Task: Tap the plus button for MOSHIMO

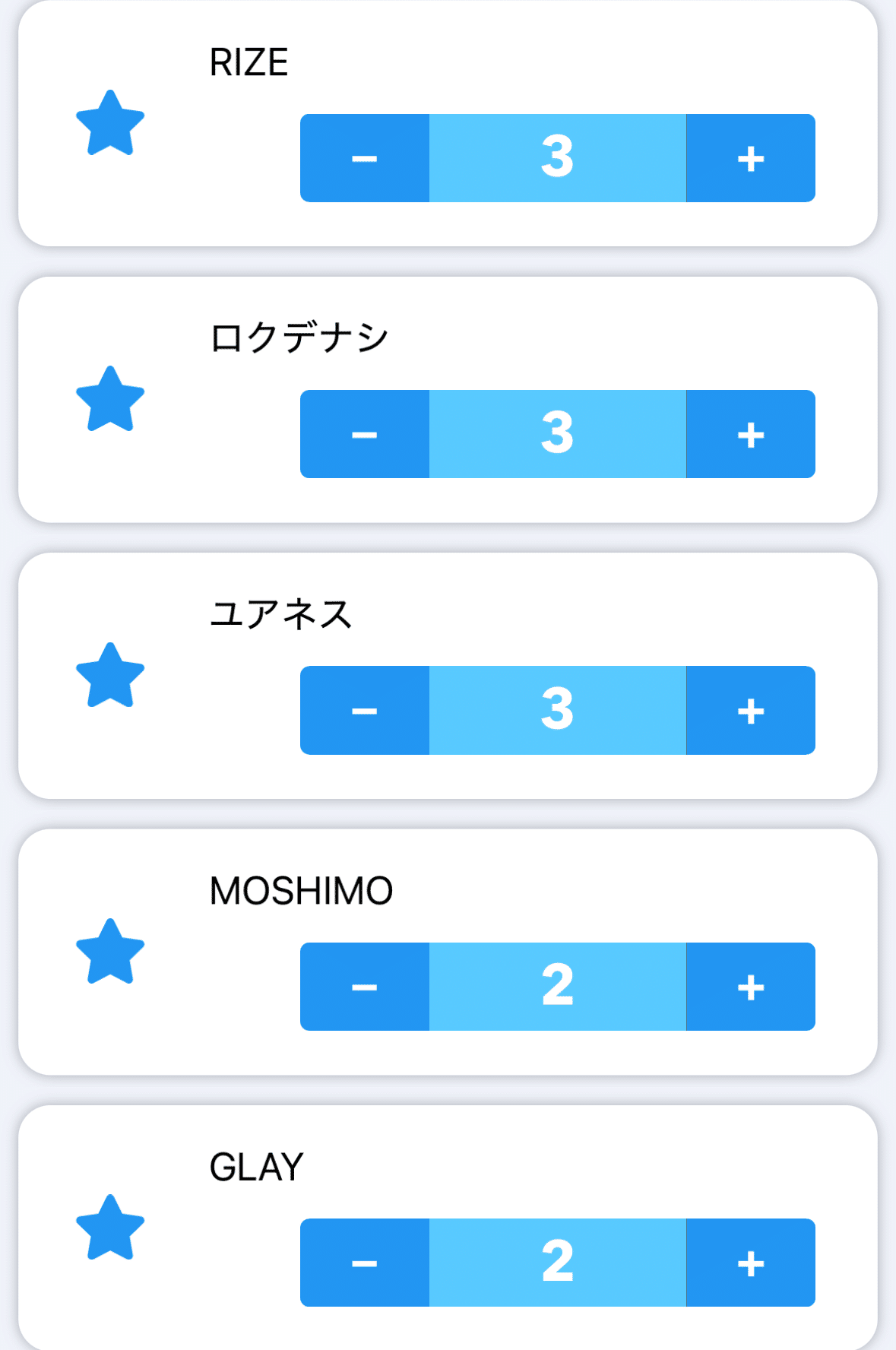Action: (750, 987)
